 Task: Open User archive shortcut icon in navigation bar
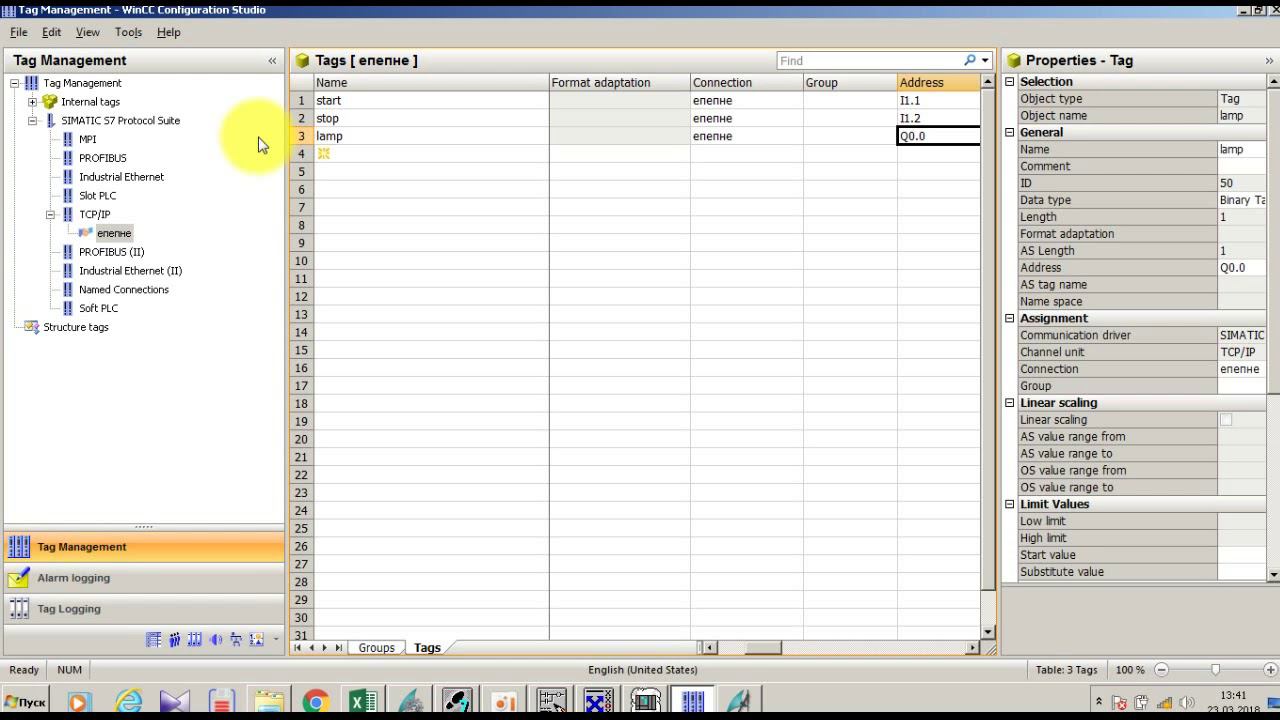(x=195, y=640)
